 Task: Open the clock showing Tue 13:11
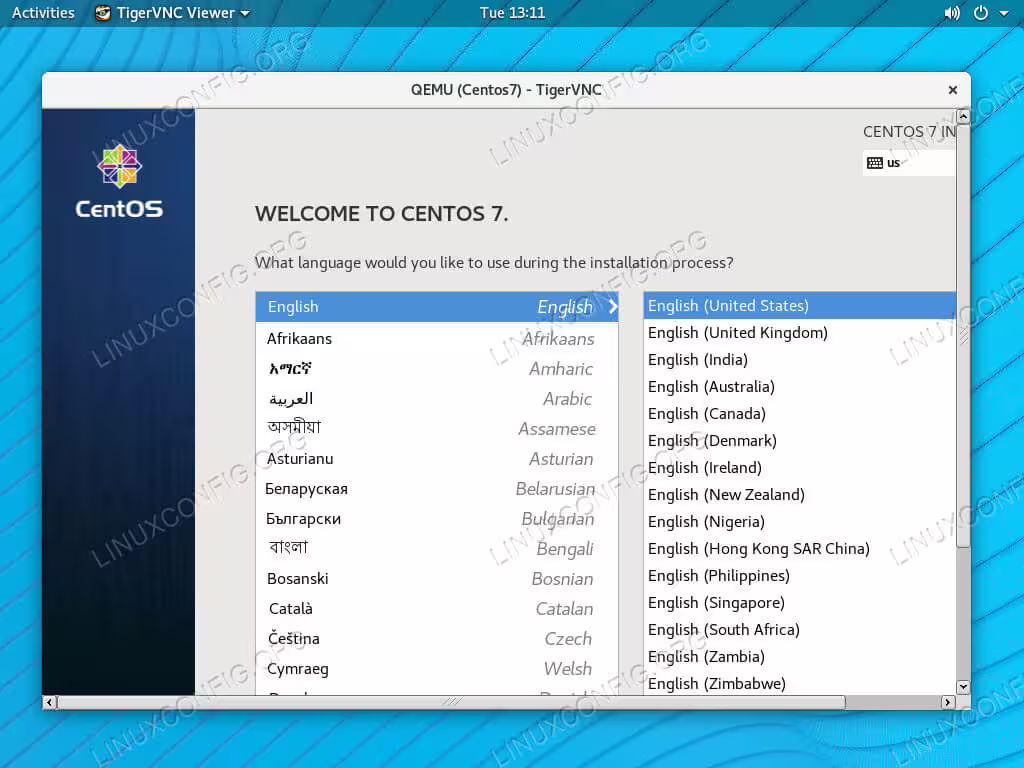(512, 13)
